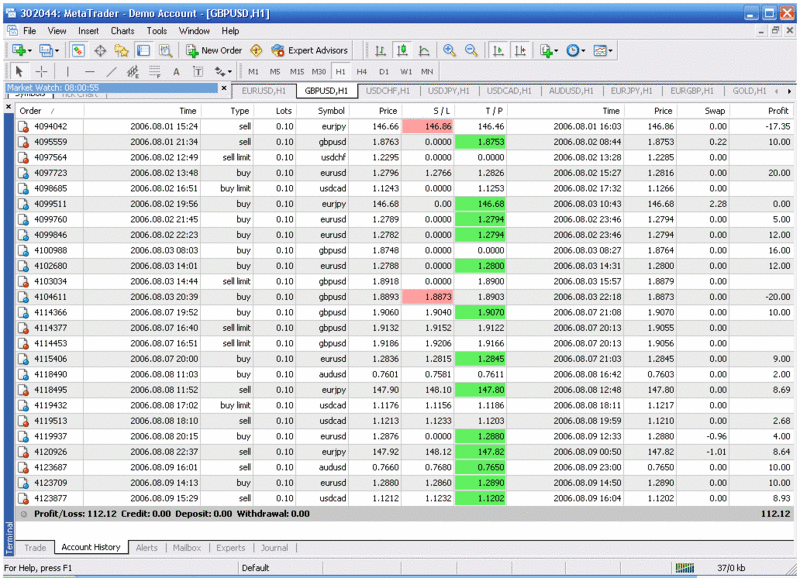Close the Market Watch panel
Image resolution: width=800 pixels, height=578 pixels.
coord(223,88)
